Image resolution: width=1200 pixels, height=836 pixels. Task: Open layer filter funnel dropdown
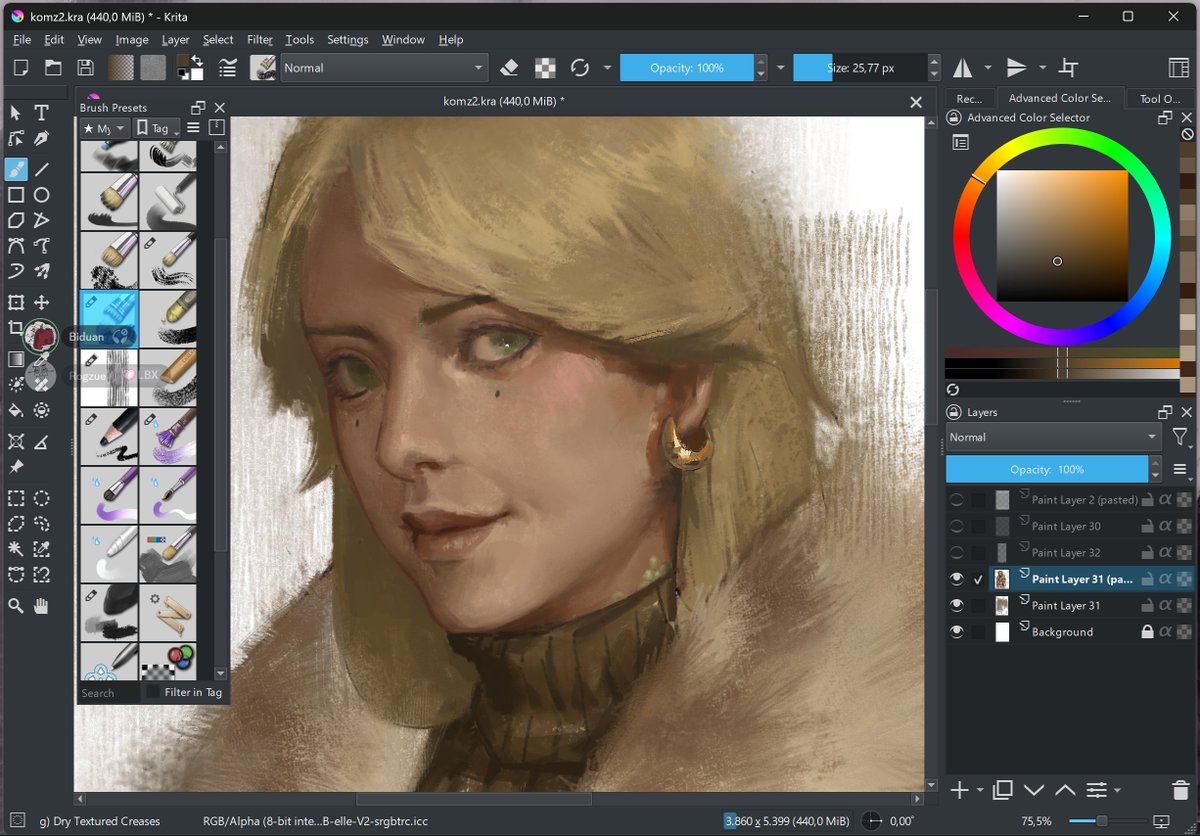[x=1181, y=437]
